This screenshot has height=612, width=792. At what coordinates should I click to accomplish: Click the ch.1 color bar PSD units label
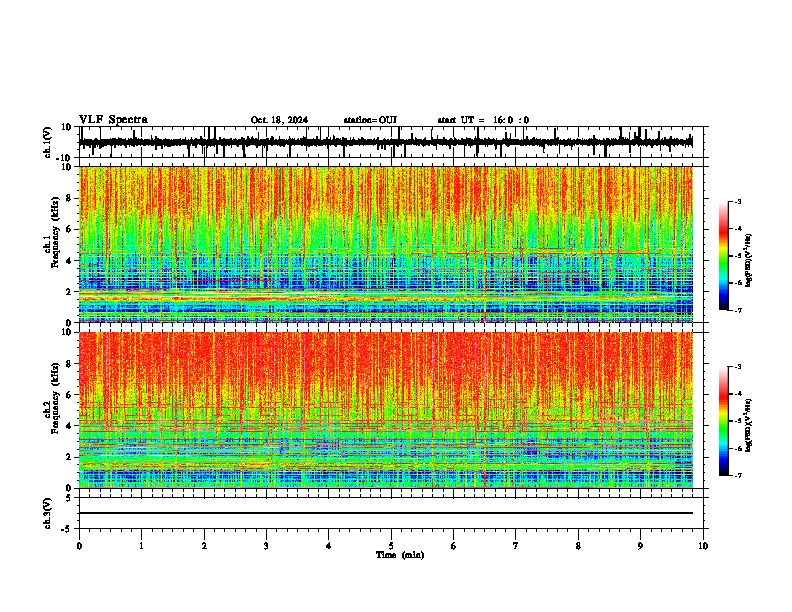pyautogui.click(x=749, y=261)
